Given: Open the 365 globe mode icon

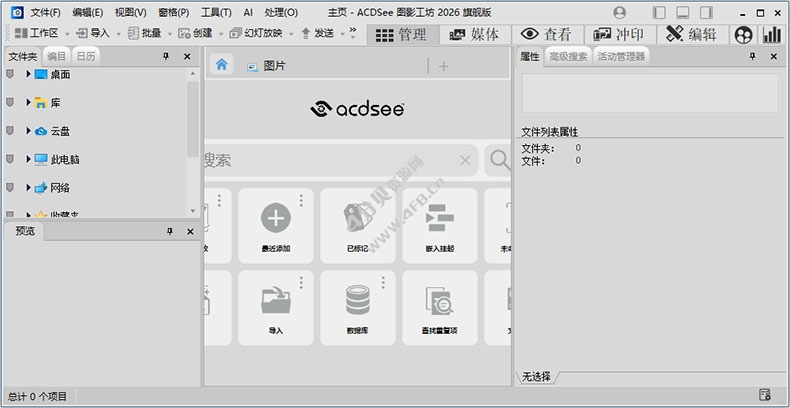Looking at the screenshot, I should [743, 34].
